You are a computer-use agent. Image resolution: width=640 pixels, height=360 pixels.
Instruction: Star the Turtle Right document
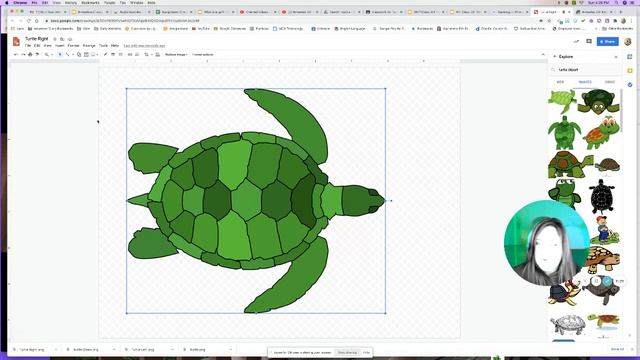click(x=55, y=39)
